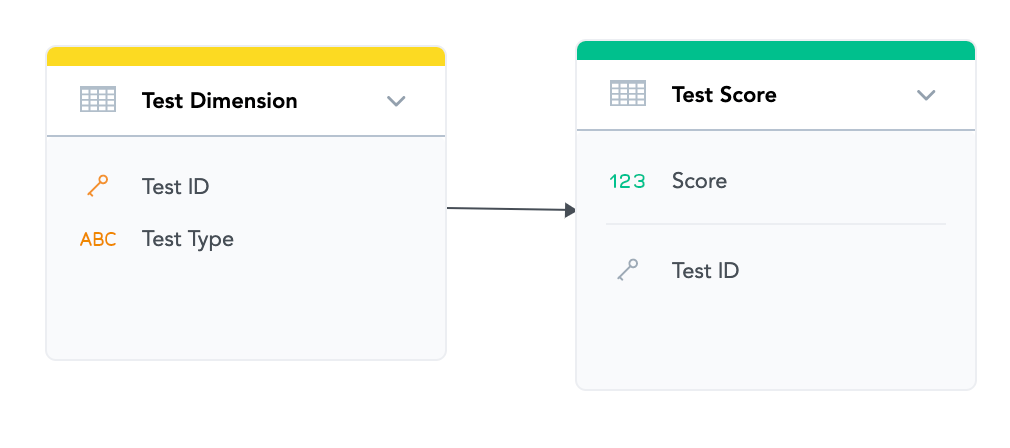Screen dimensions: 1010x448
Task: Select the grey key icon in Test Score
Action: (x=627, y=270)
